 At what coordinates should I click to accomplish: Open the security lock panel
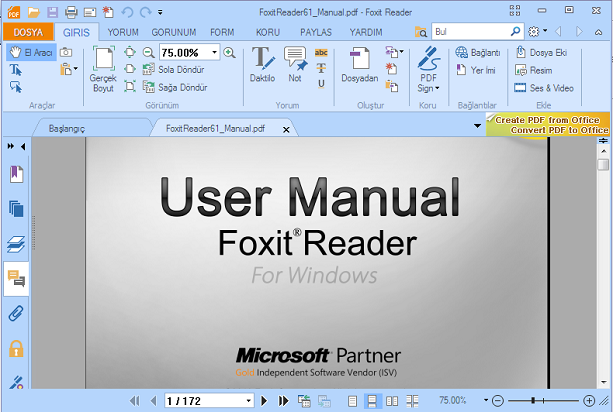16,348
